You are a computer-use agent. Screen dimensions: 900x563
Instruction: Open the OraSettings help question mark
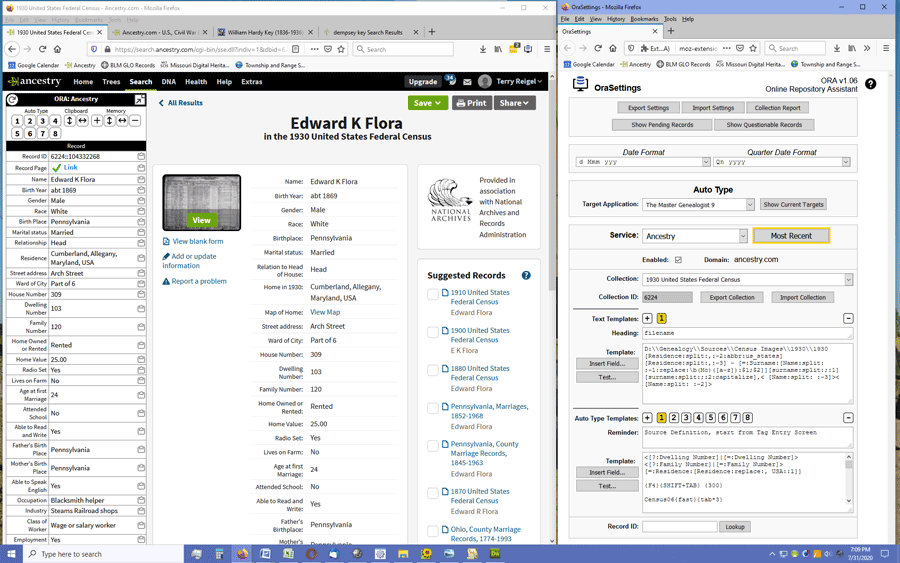point(871,84)
